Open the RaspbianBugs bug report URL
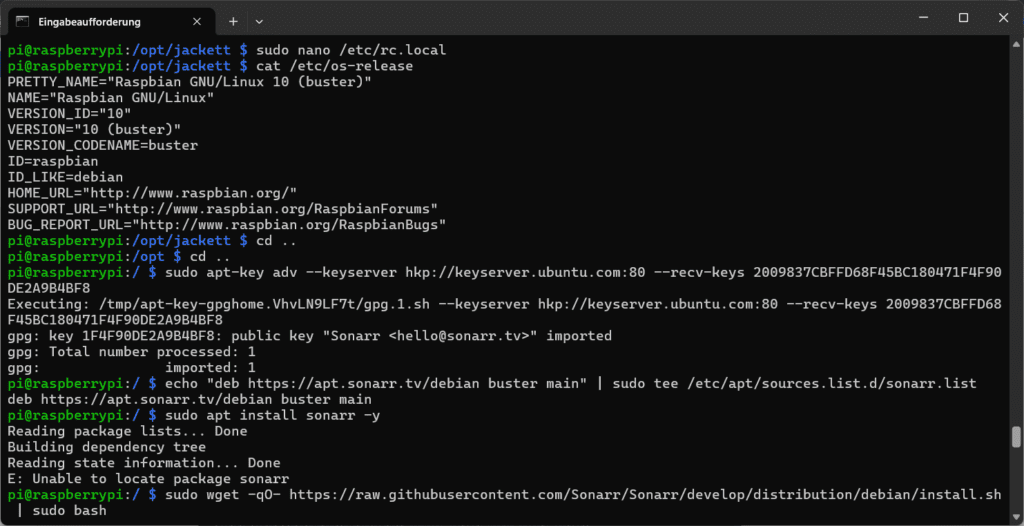The height and width of the screenshot is (526, 1024). click(293, 225)
